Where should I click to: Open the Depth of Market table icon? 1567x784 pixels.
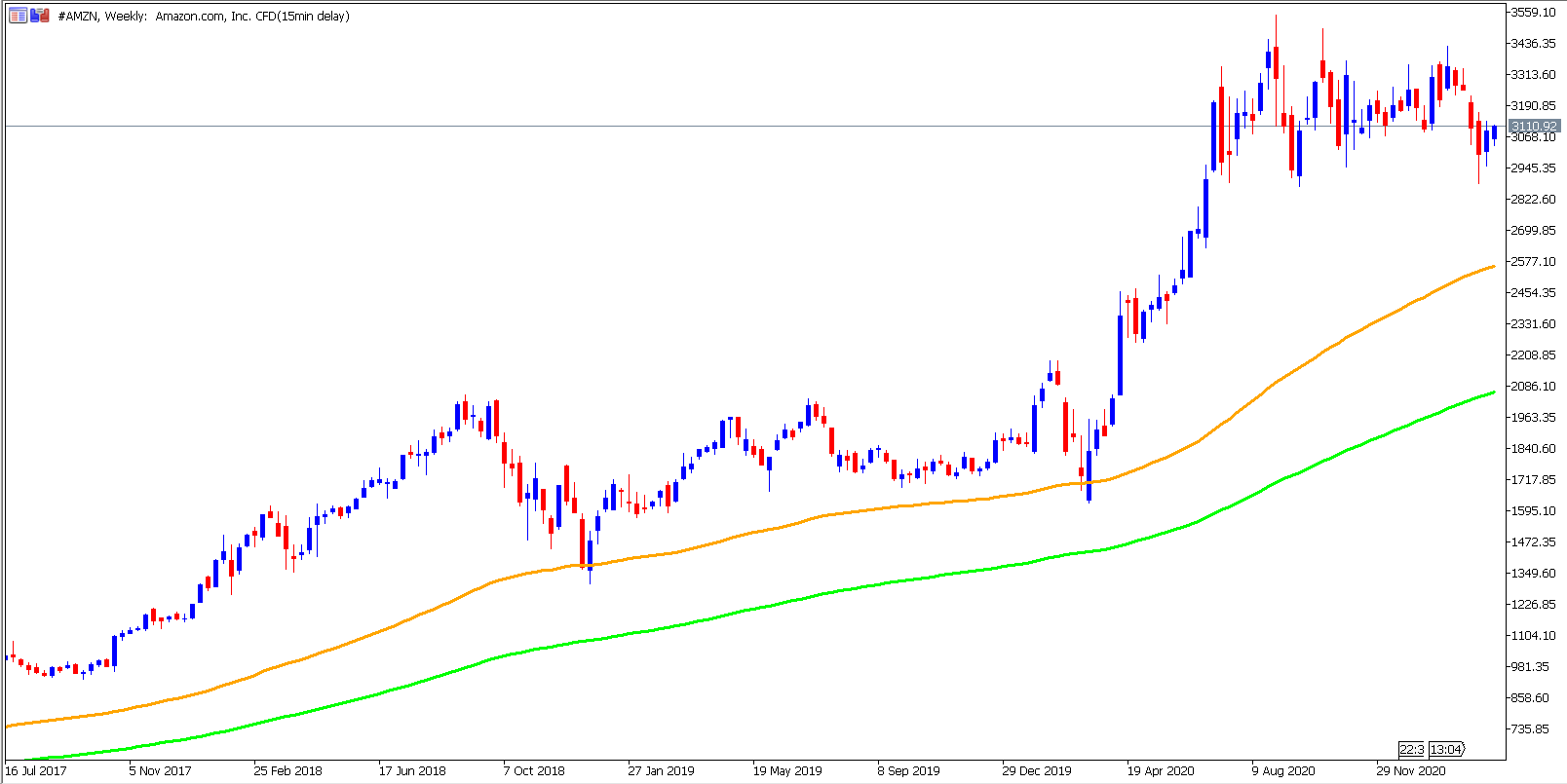[18, 16]
